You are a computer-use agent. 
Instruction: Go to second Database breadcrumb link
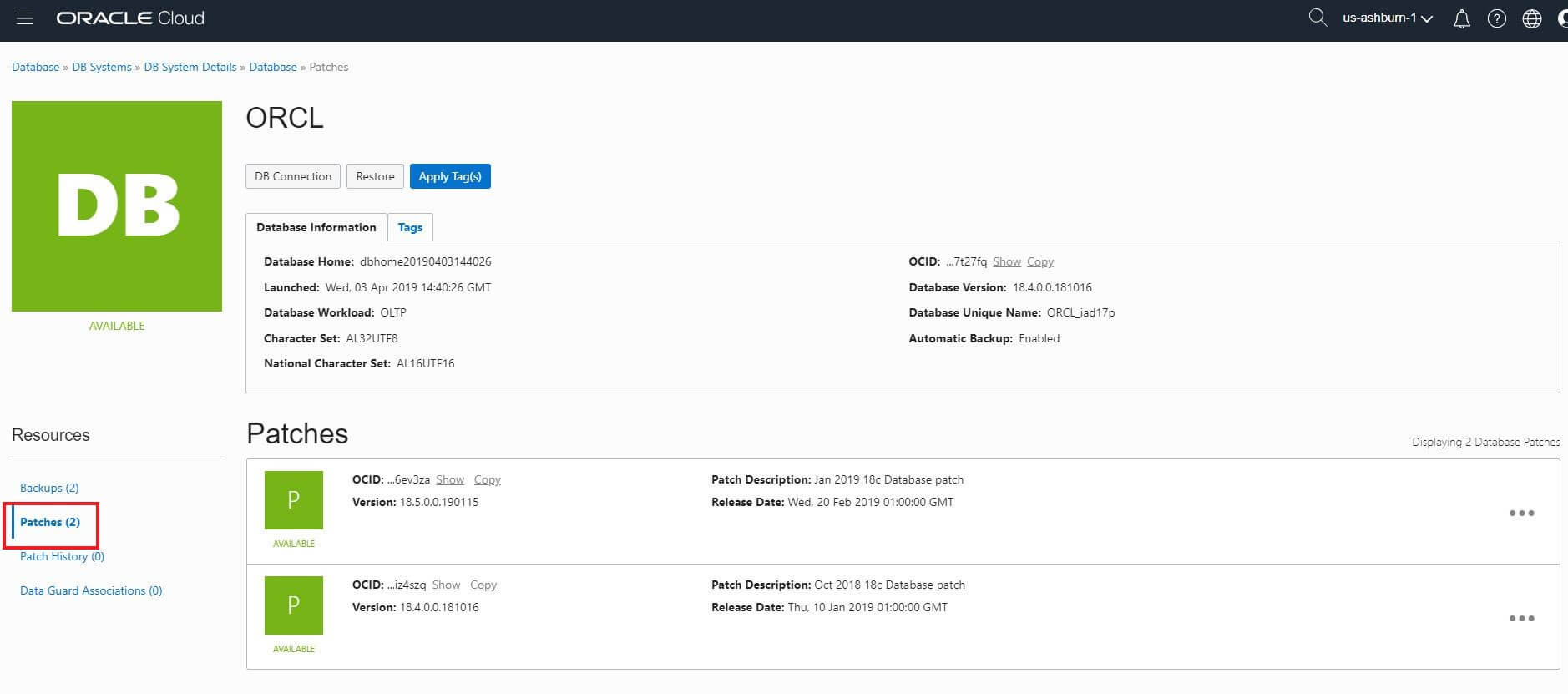pyautogui.click(x=273, y=67)
